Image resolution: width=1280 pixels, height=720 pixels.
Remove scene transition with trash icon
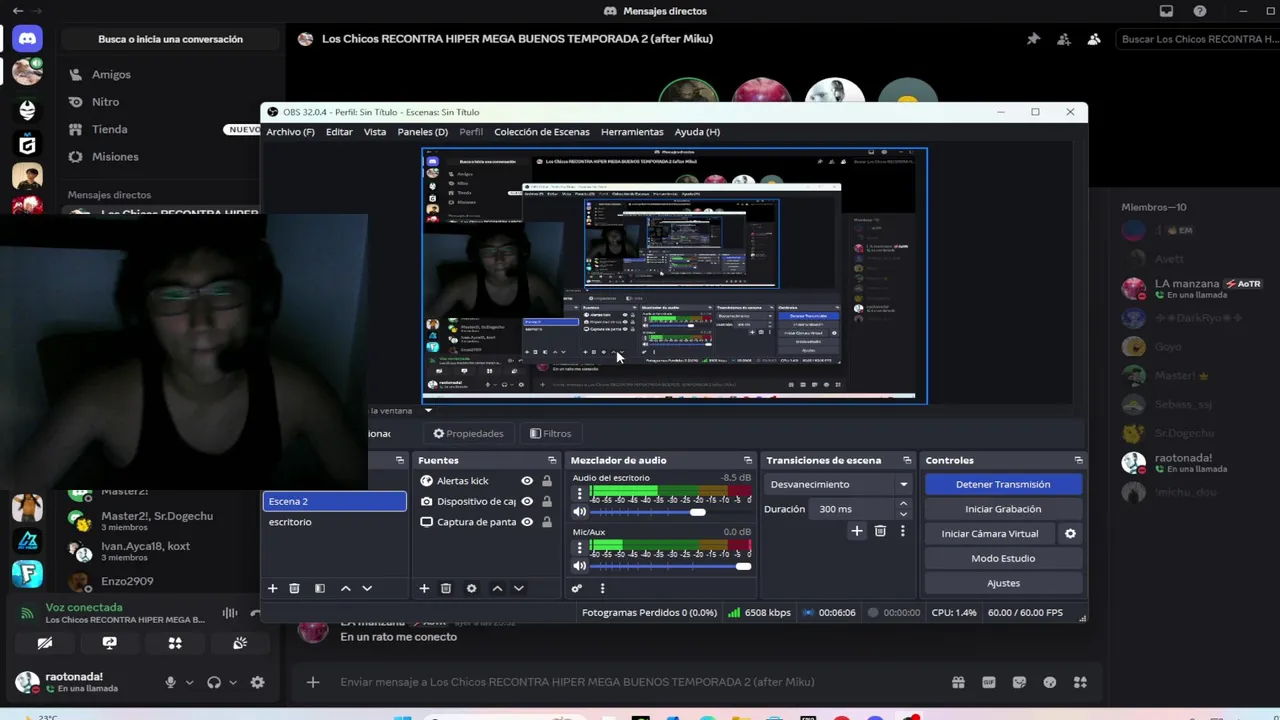click(x=880, y=531)
